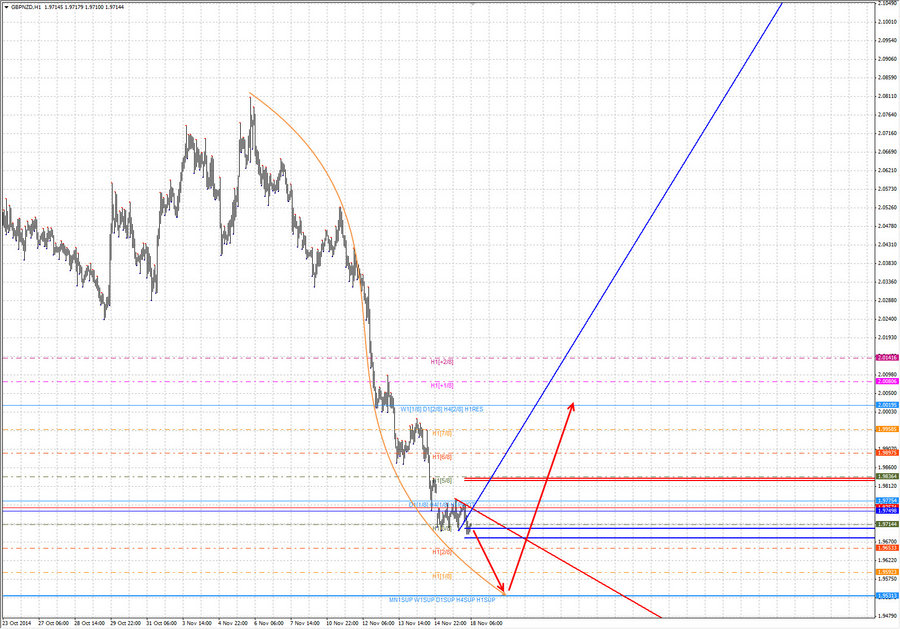The width and height of the screenshot is (900, 629).
Task: Click 2.04780 on the price scale
Action: point(887,226)
